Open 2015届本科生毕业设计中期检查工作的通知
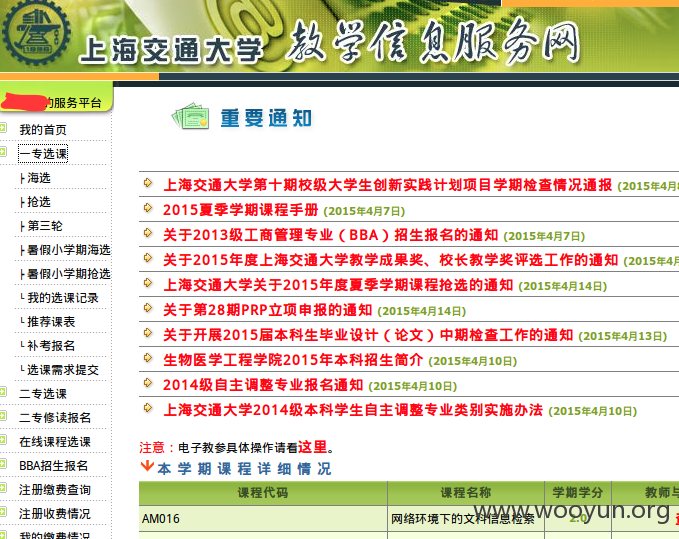The width and height of the screenshot is (679, 539). 368,335
